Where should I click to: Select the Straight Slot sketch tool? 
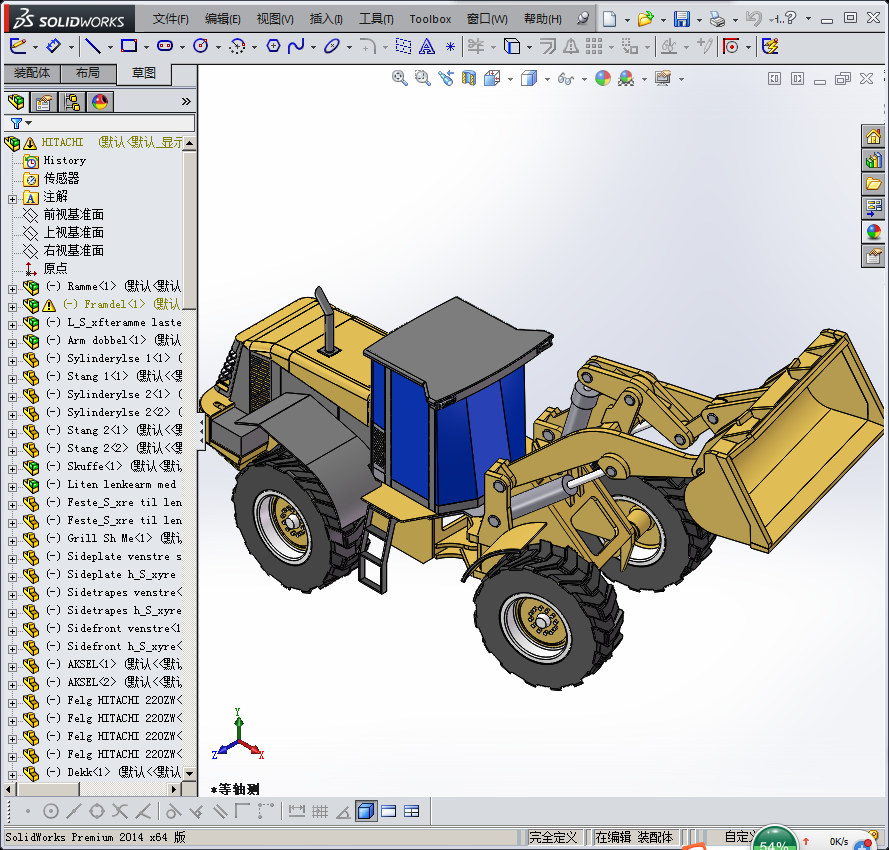coord(165,46)
